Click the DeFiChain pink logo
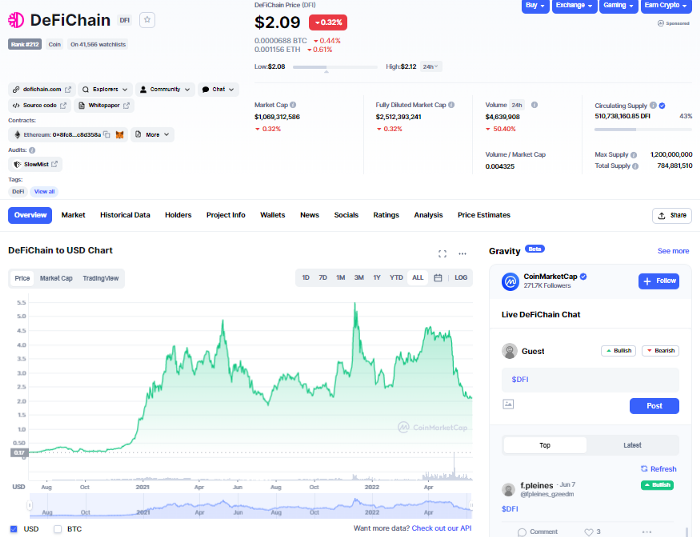The height and width of the screenshot is (537, 700). [x=16, y=20]
